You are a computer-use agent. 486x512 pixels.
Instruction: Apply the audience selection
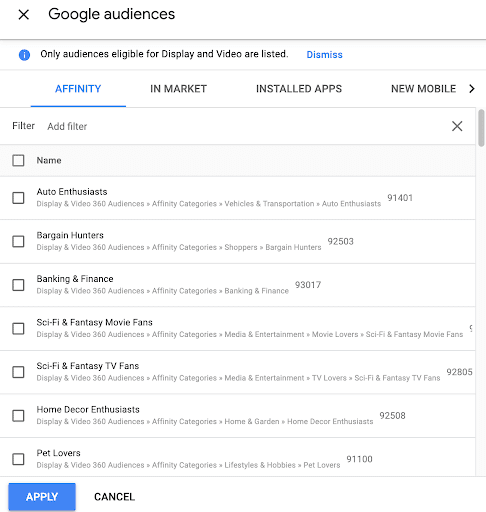(x=42, y=497)
